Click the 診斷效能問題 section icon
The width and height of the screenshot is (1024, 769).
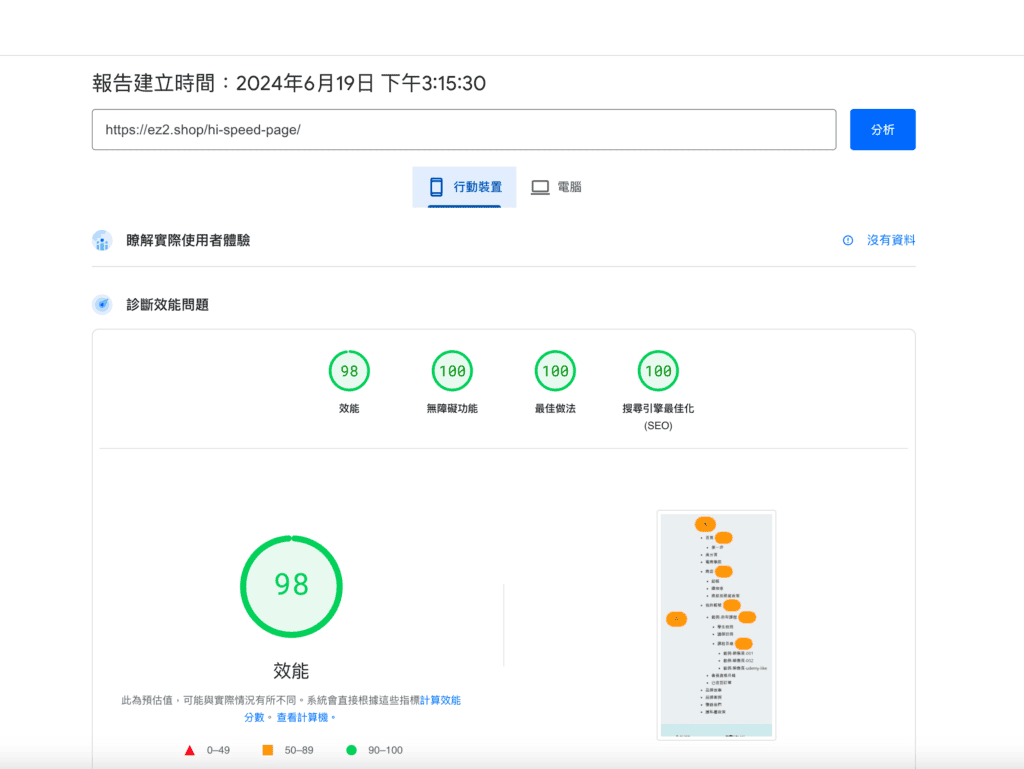101,305
